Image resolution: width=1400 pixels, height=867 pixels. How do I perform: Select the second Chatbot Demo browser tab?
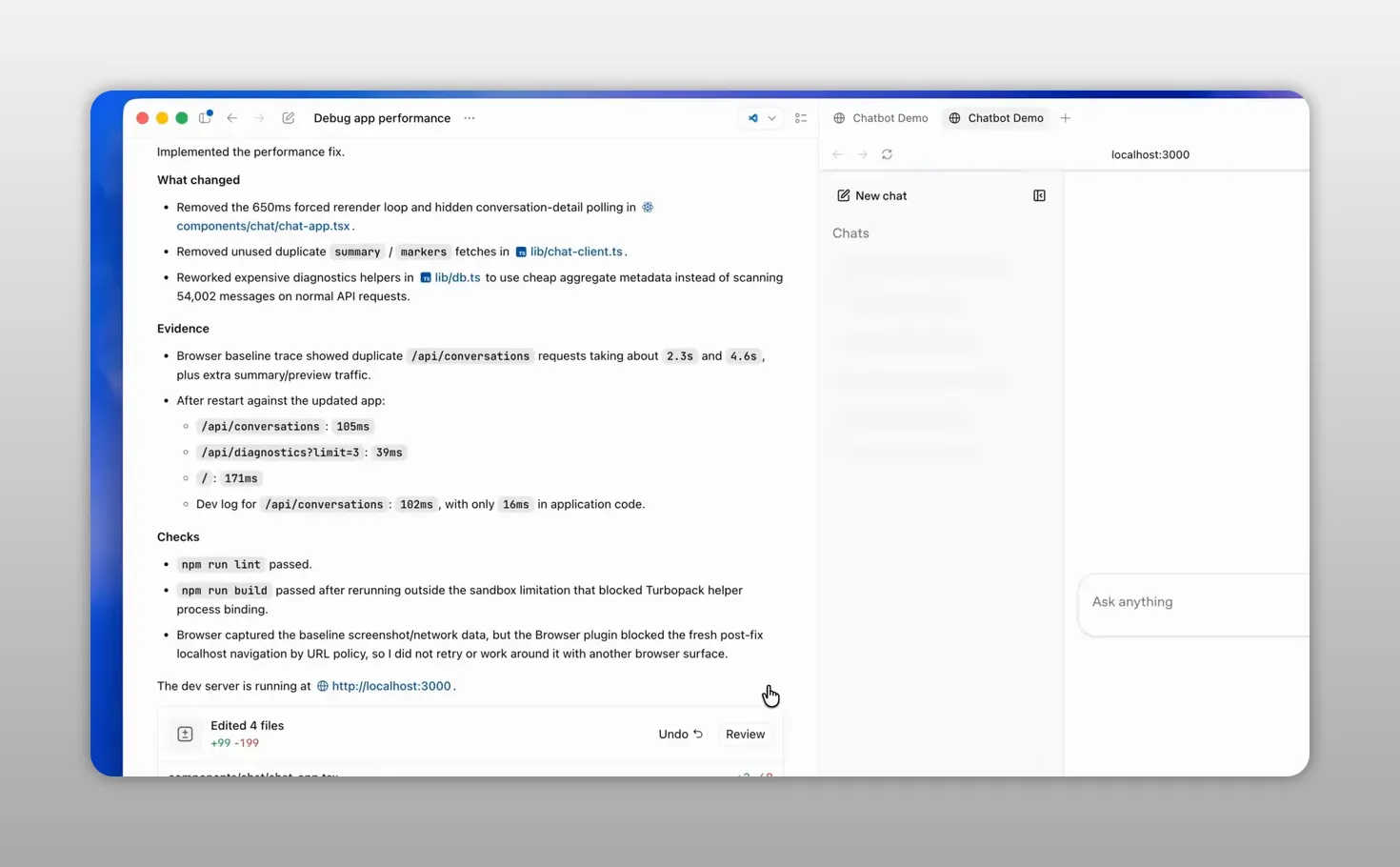(996, 118)
